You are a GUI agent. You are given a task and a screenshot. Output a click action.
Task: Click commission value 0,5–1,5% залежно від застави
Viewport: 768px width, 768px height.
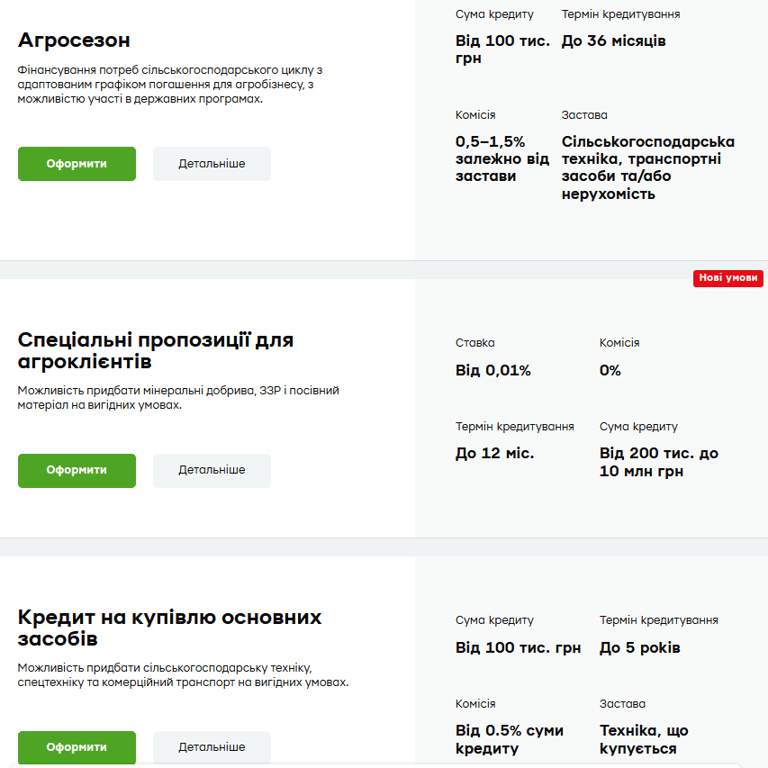click(502, 159)
